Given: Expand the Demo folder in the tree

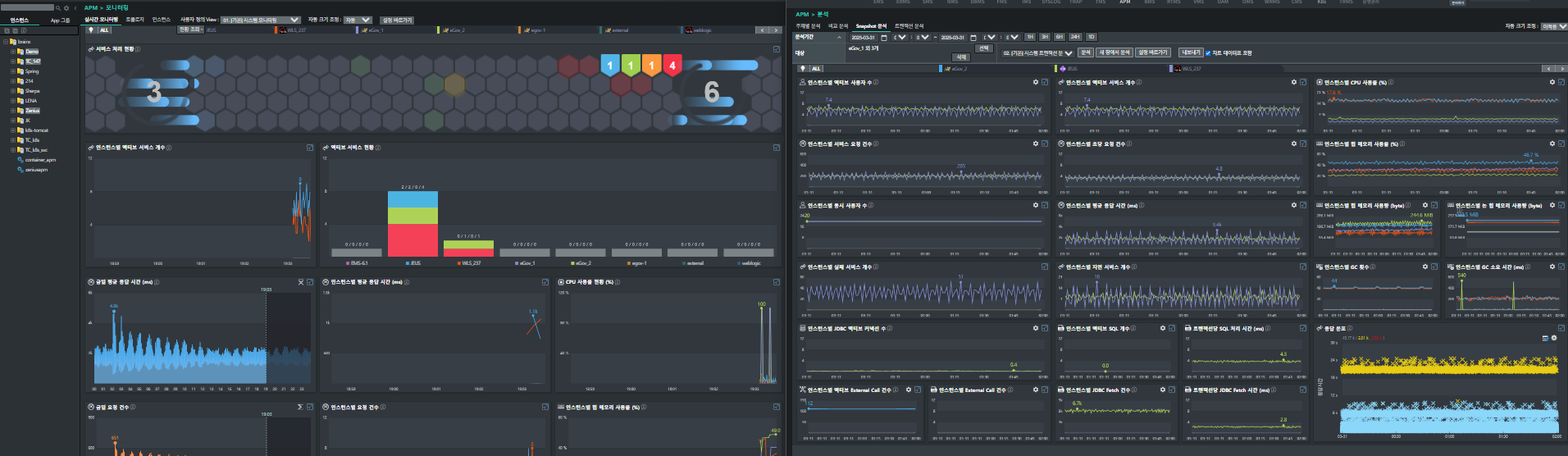Looking at the screenshot, I should coord(12,52).
